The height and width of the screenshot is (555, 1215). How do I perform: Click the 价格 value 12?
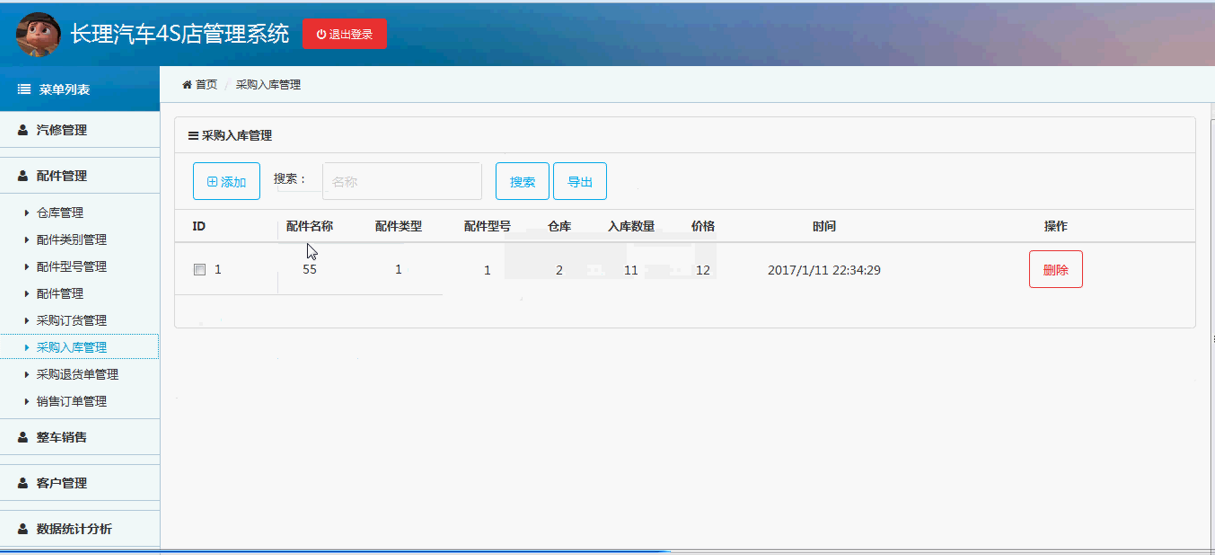click(703, 270)
